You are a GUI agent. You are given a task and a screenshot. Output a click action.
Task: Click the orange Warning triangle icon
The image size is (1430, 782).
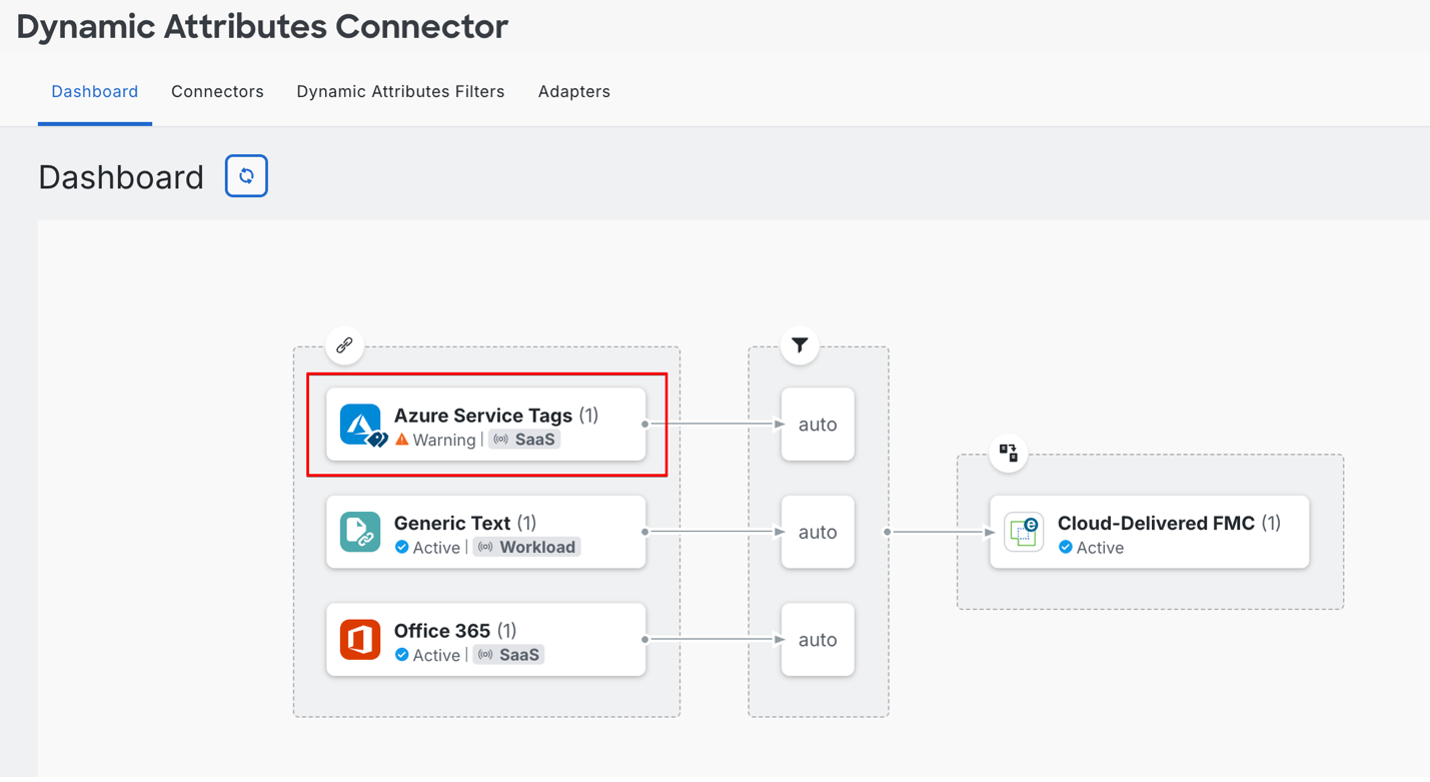coord(402,439)
